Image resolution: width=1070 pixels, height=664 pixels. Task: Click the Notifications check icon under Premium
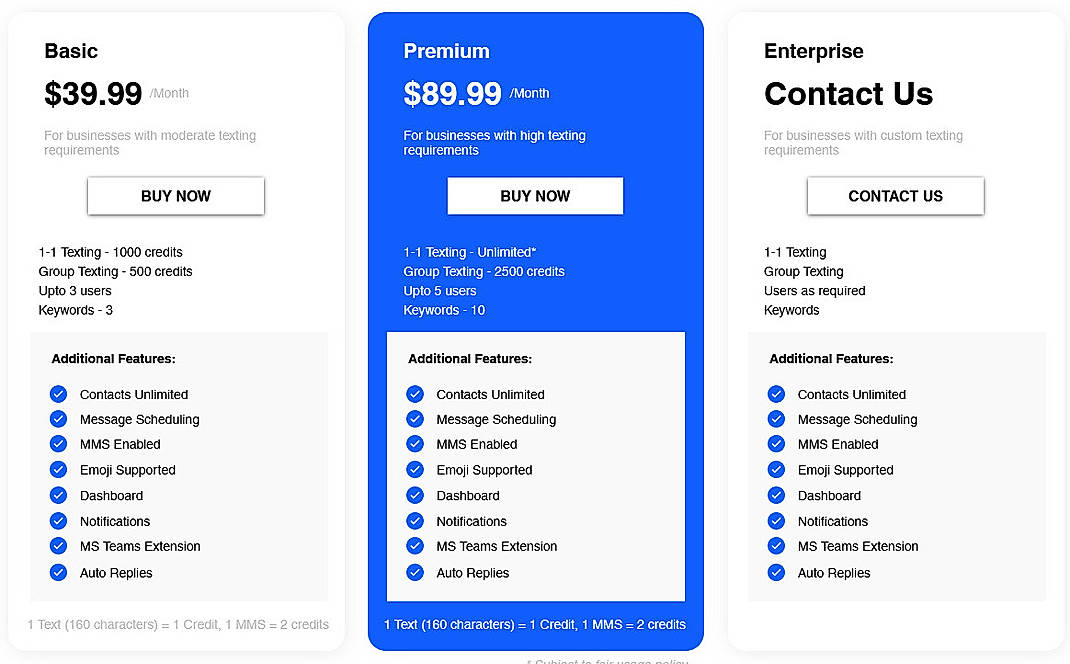click(x=415, y=521)
